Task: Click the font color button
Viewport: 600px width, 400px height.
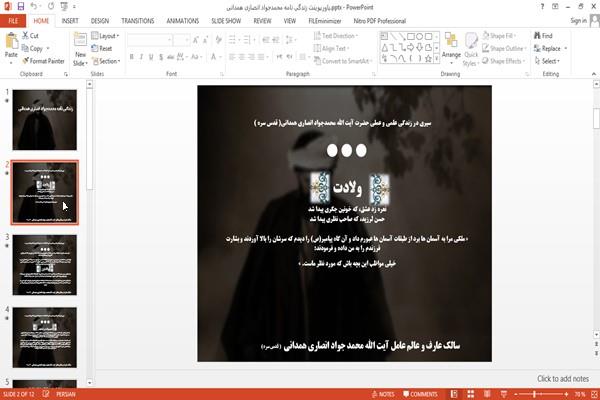Action: (215, 57)
